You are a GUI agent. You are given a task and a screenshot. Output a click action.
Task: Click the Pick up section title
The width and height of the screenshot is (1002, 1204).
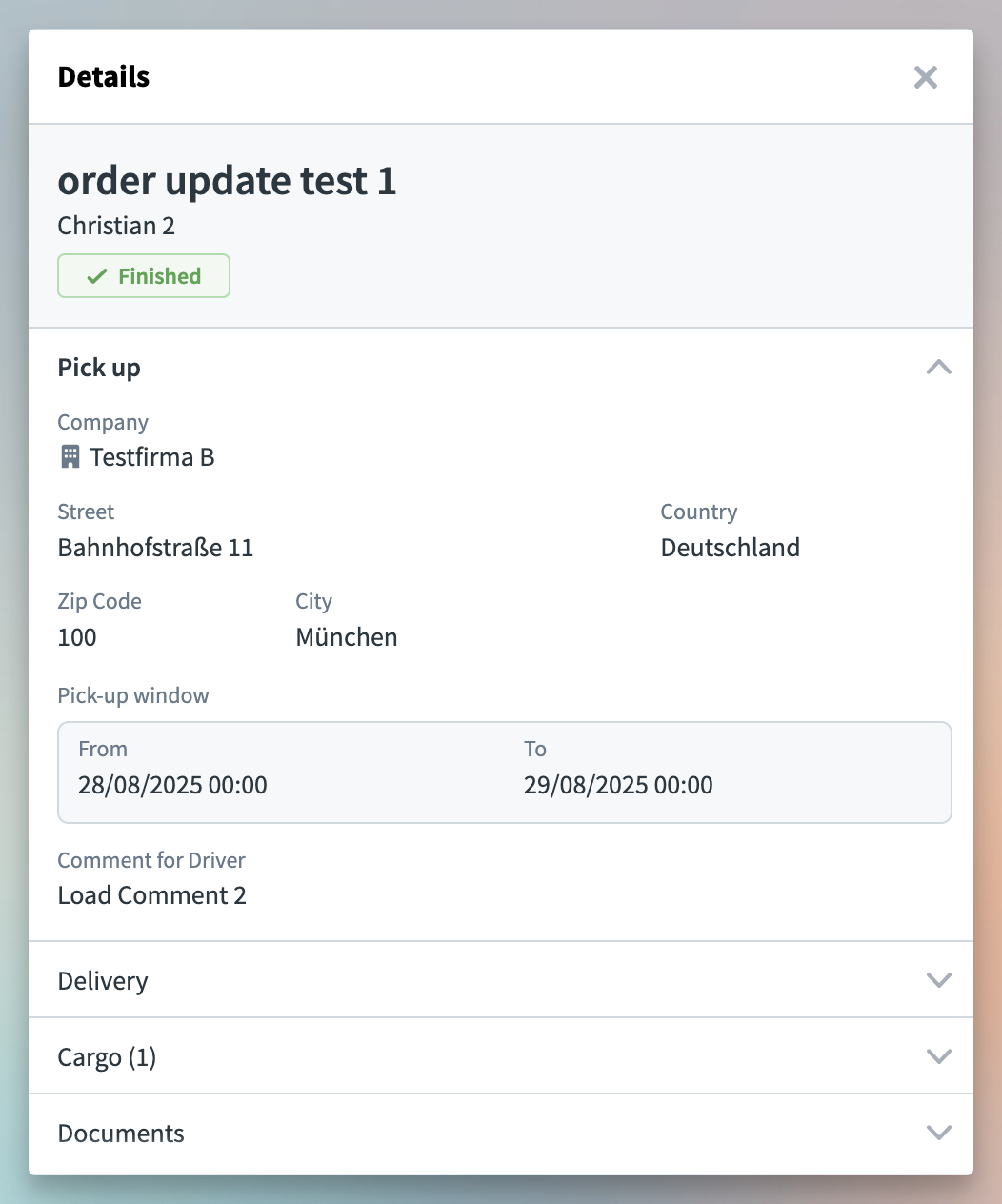tap(99, 367)
